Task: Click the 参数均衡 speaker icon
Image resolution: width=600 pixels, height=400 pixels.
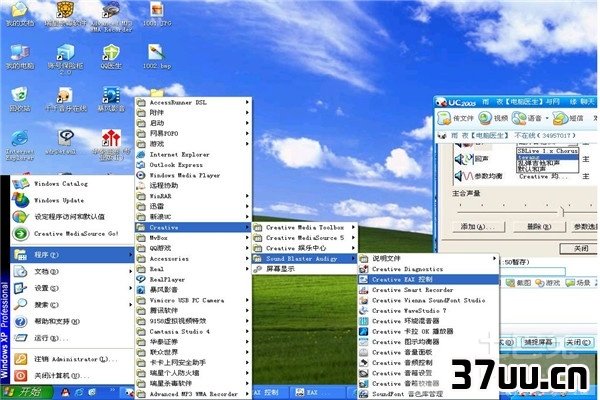Action: (463, 176)
